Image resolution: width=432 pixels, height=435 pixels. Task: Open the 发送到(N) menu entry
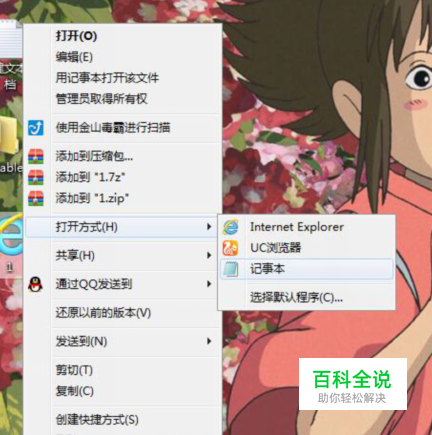point(123,342)
